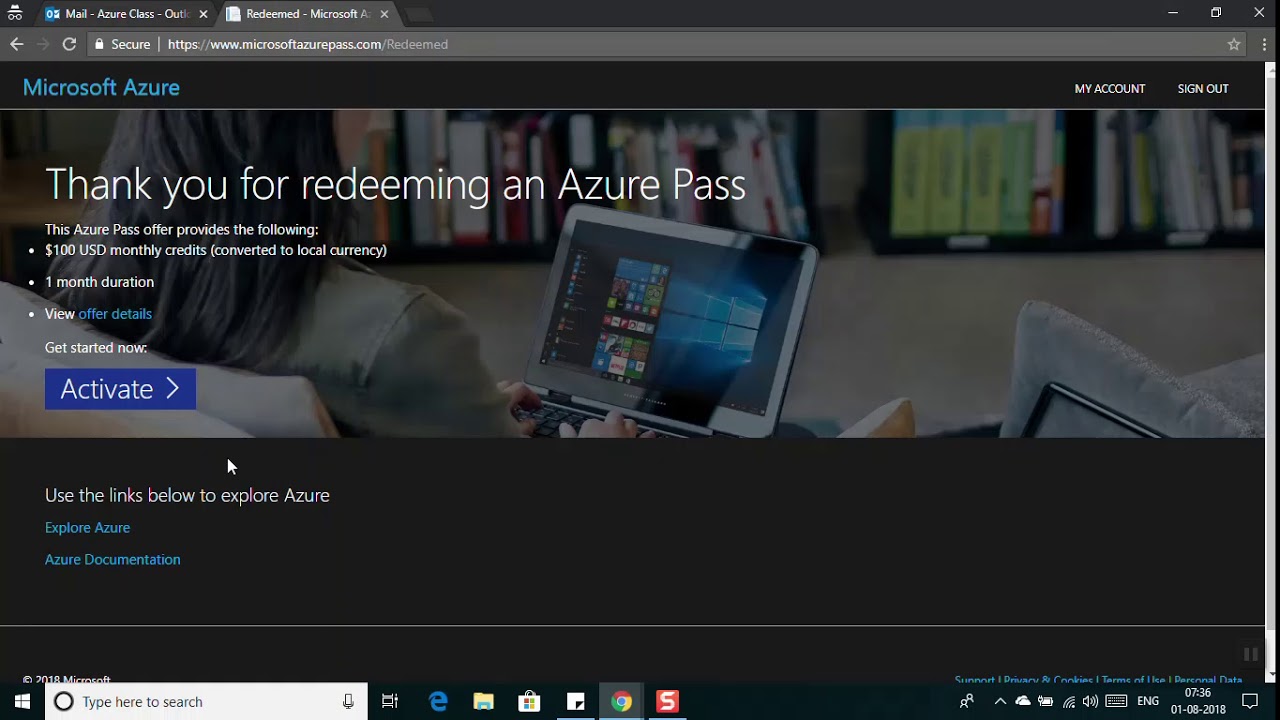This screenshot has height=720, width=1280.
Task: Click the OneDrive cloud tray icon
Action: pos(1023,702)
